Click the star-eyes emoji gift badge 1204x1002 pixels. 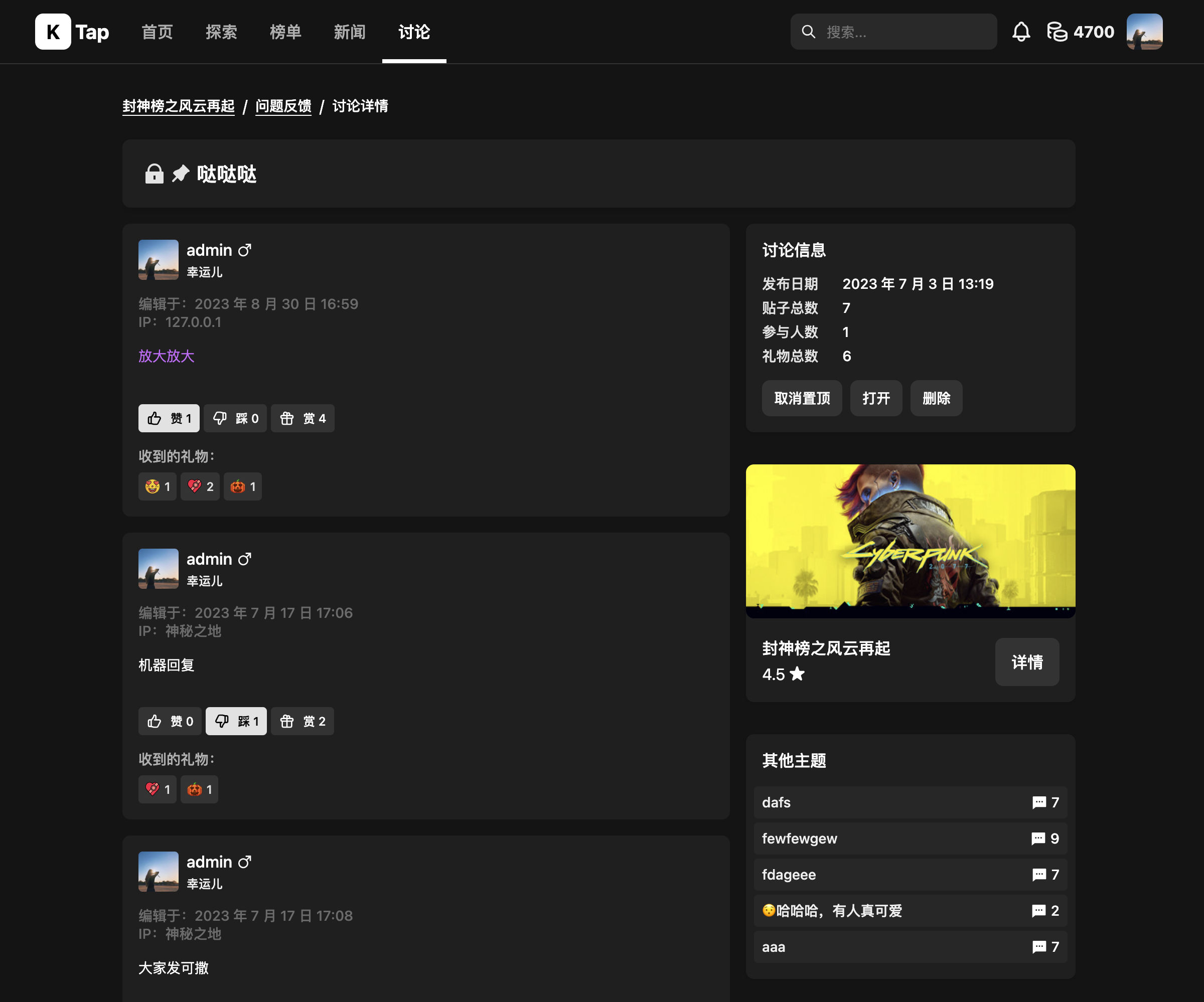pos(158,486)
